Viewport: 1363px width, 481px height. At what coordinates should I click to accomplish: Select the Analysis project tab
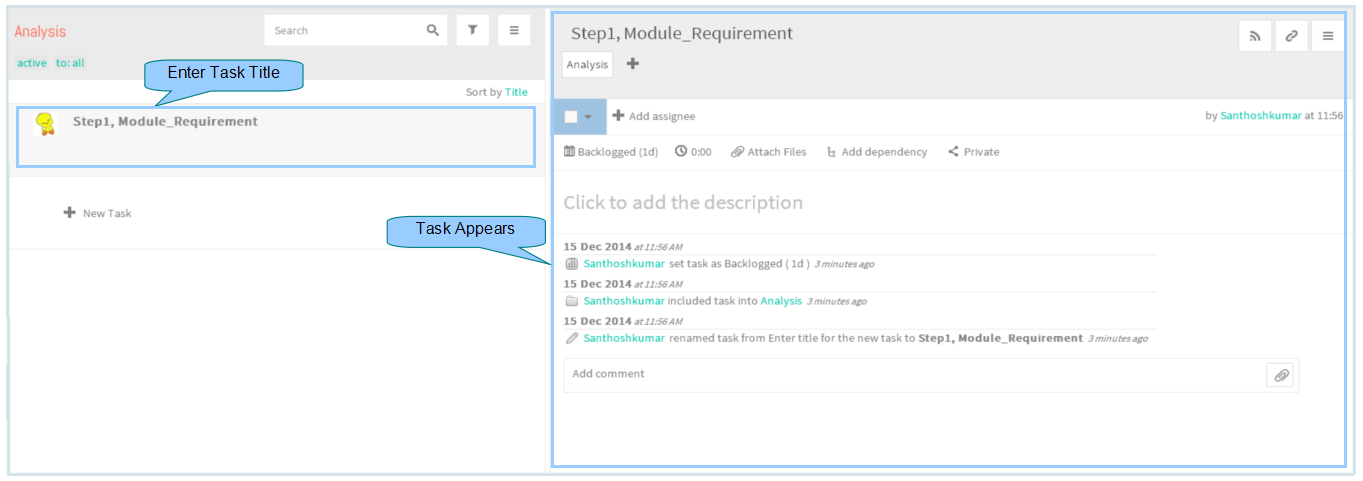587,65
